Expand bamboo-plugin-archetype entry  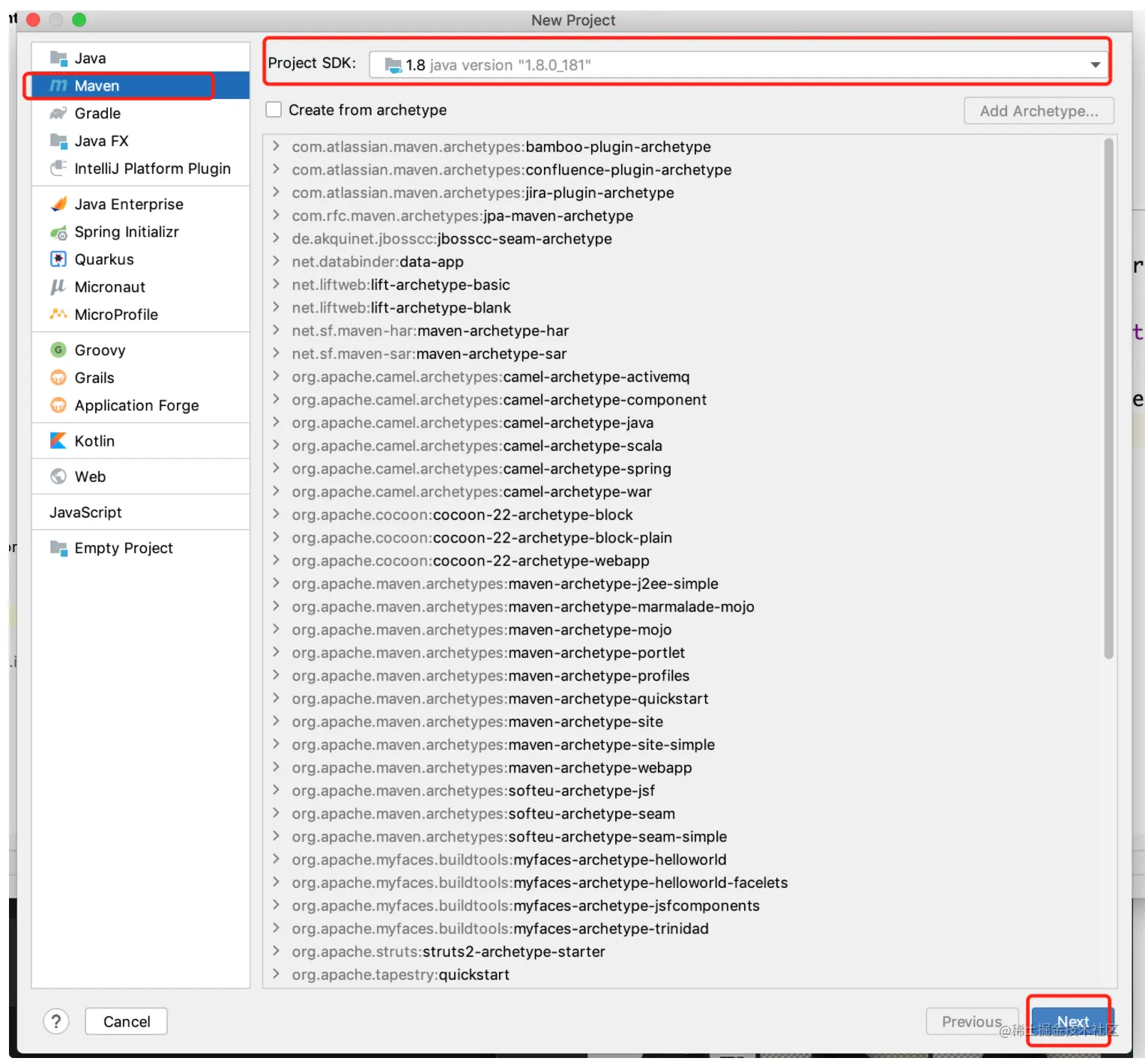(277, 147)
